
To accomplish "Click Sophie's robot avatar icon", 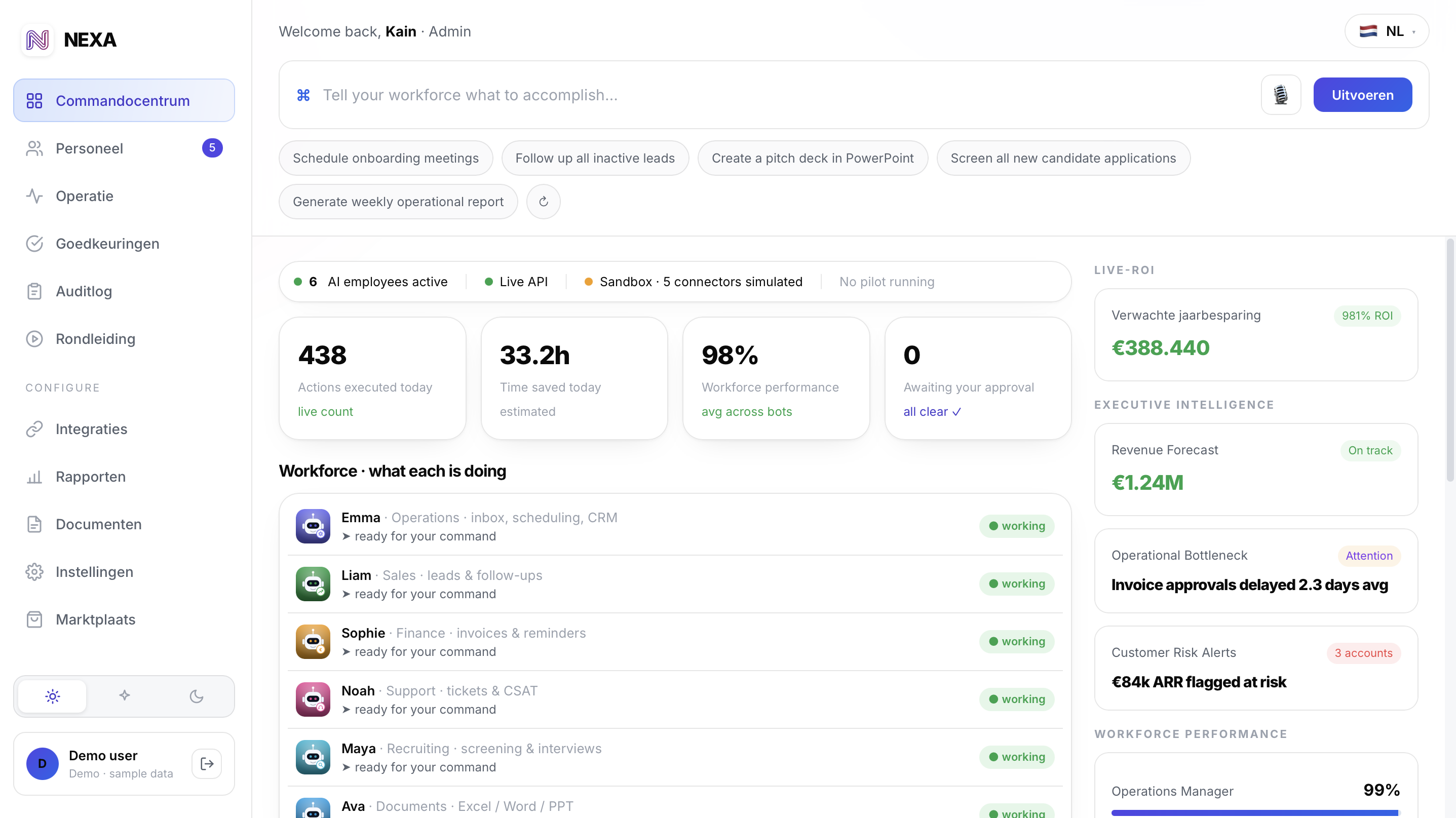I will 313,641.
